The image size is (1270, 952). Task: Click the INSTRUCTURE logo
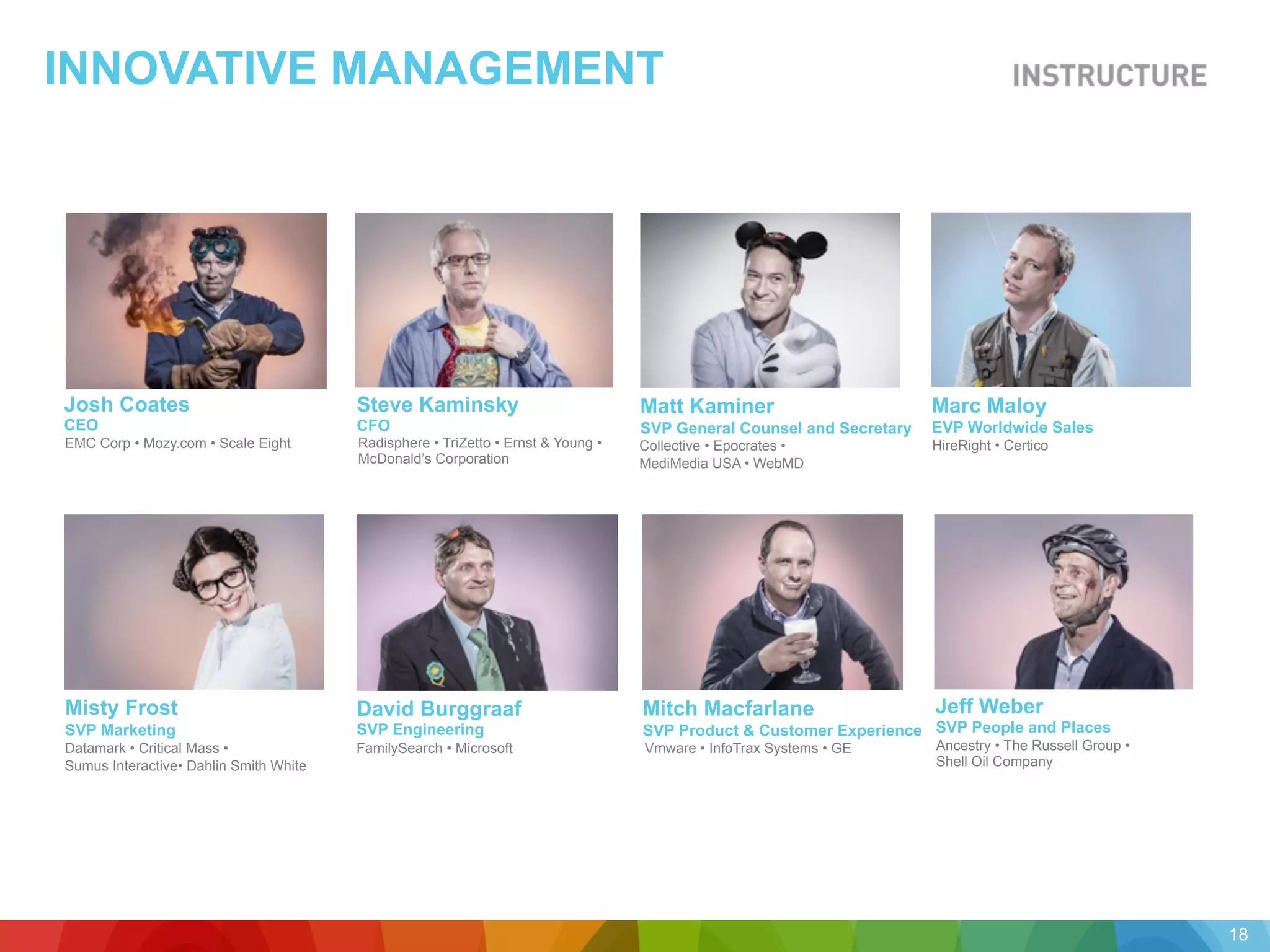(x=1109, y=76)
